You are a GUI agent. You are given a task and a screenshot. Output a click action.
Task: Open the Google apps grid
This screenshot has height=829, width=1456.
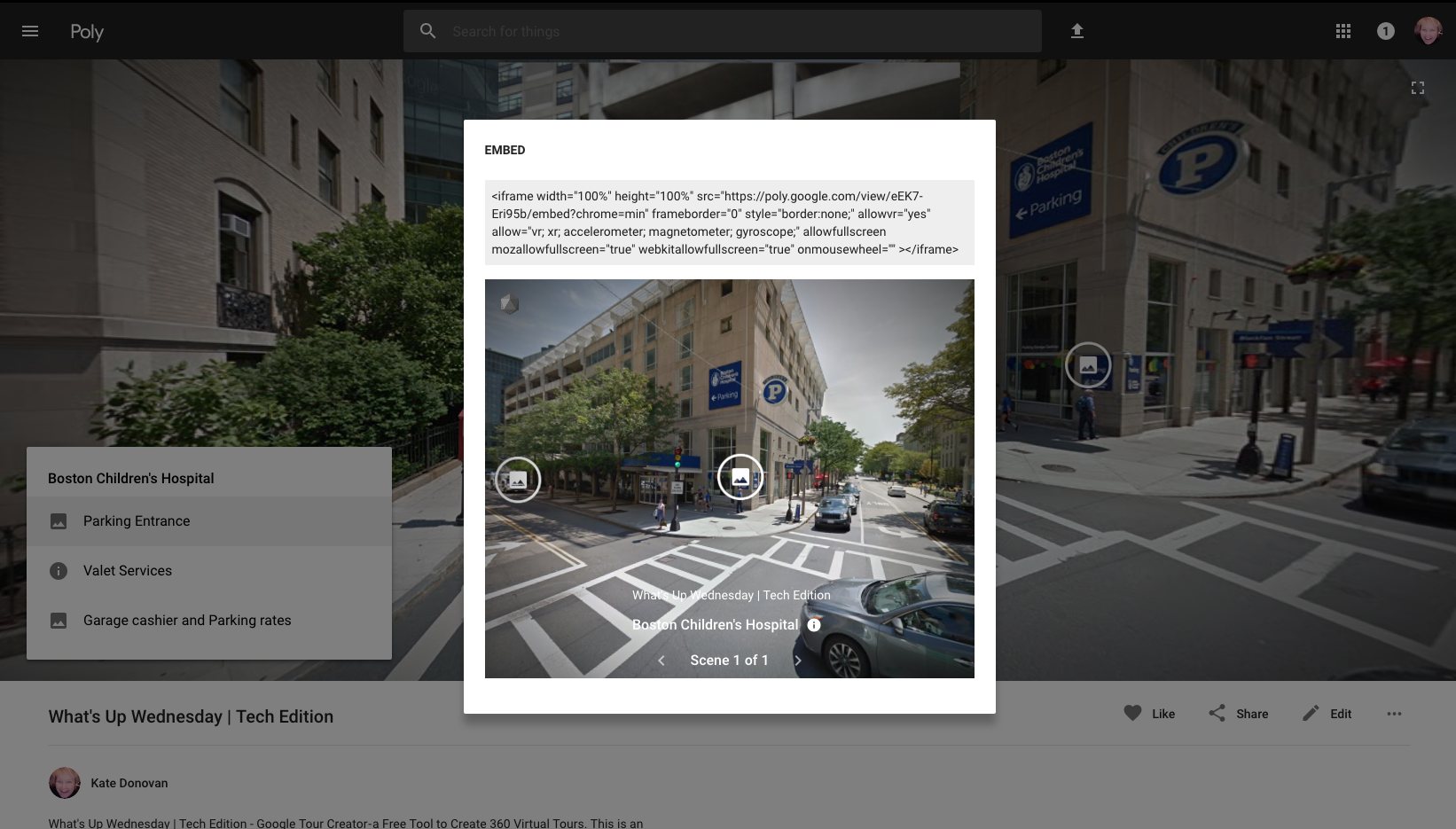[1343, 31]
